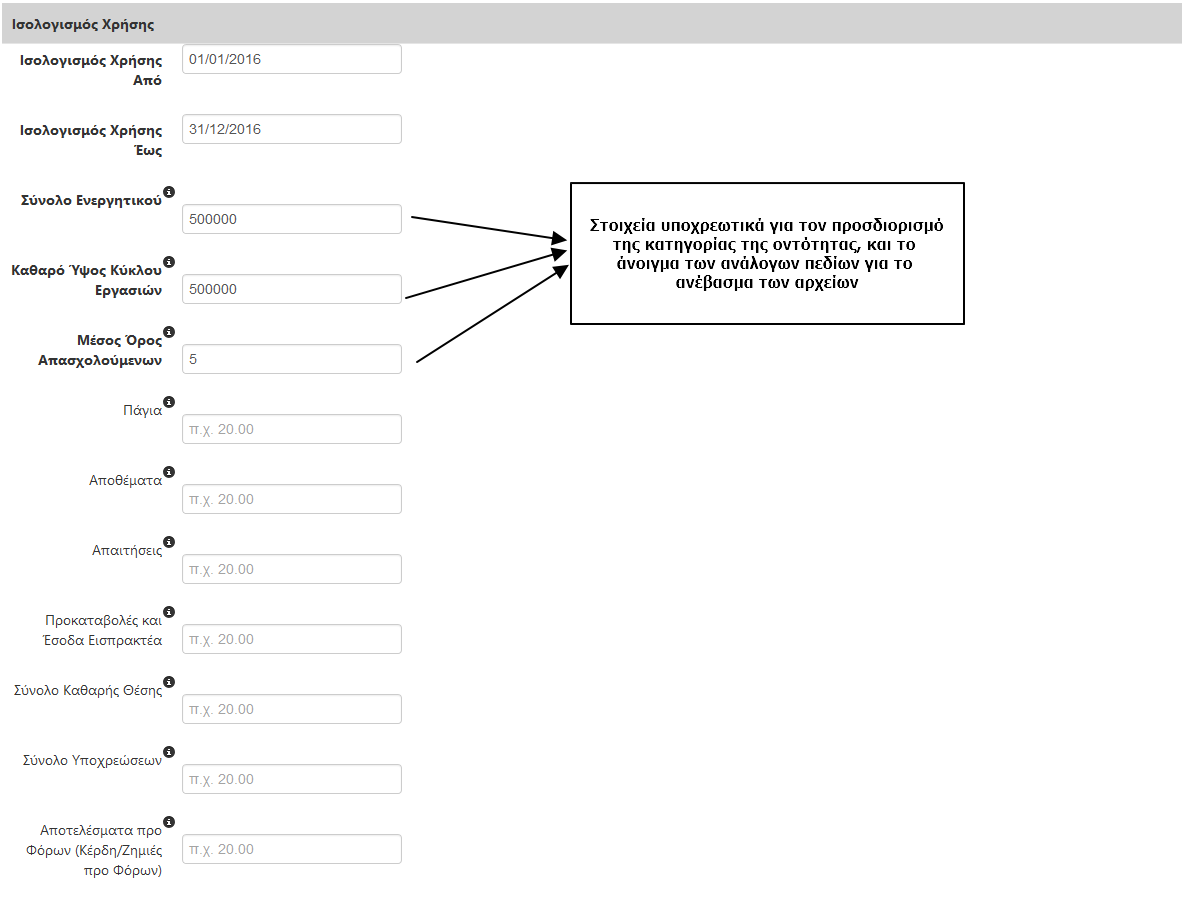Select the Απαιτήσεις input field

pos(291,569)
